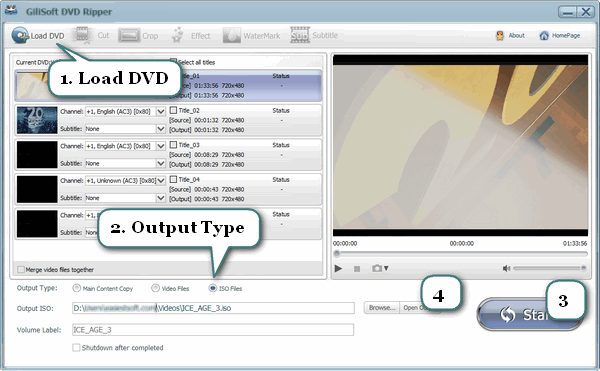Viewport: 600px width, 371px height.
Task: Click the Browse... button
Action: click(382, 308)
